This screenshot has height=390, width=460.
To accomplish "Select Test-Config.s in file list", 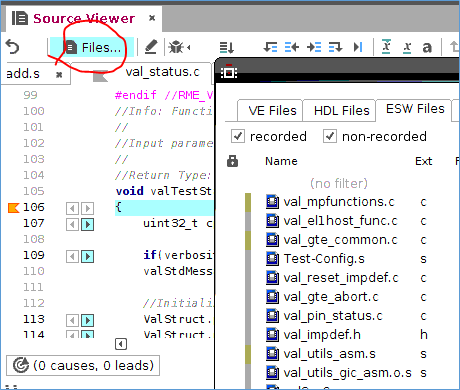I will [324, 259].
